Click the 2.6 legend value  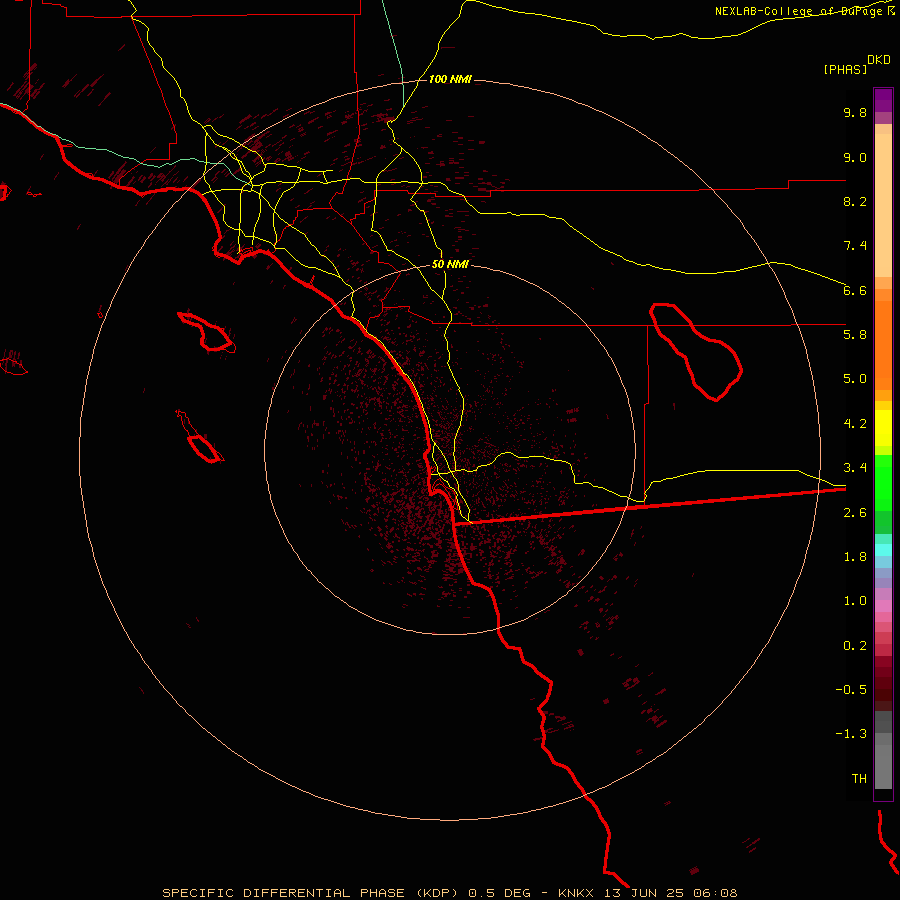point(855,513)
